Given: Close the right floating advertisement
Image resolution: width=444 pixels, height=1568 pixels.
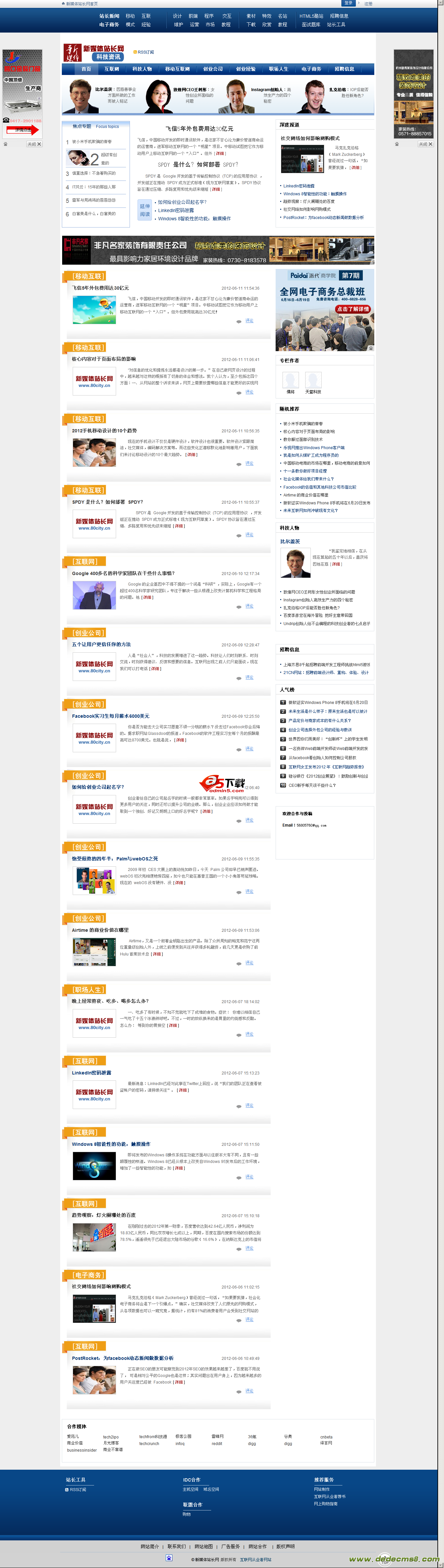Looking at the screenshot, I should (x=426, y=144).
